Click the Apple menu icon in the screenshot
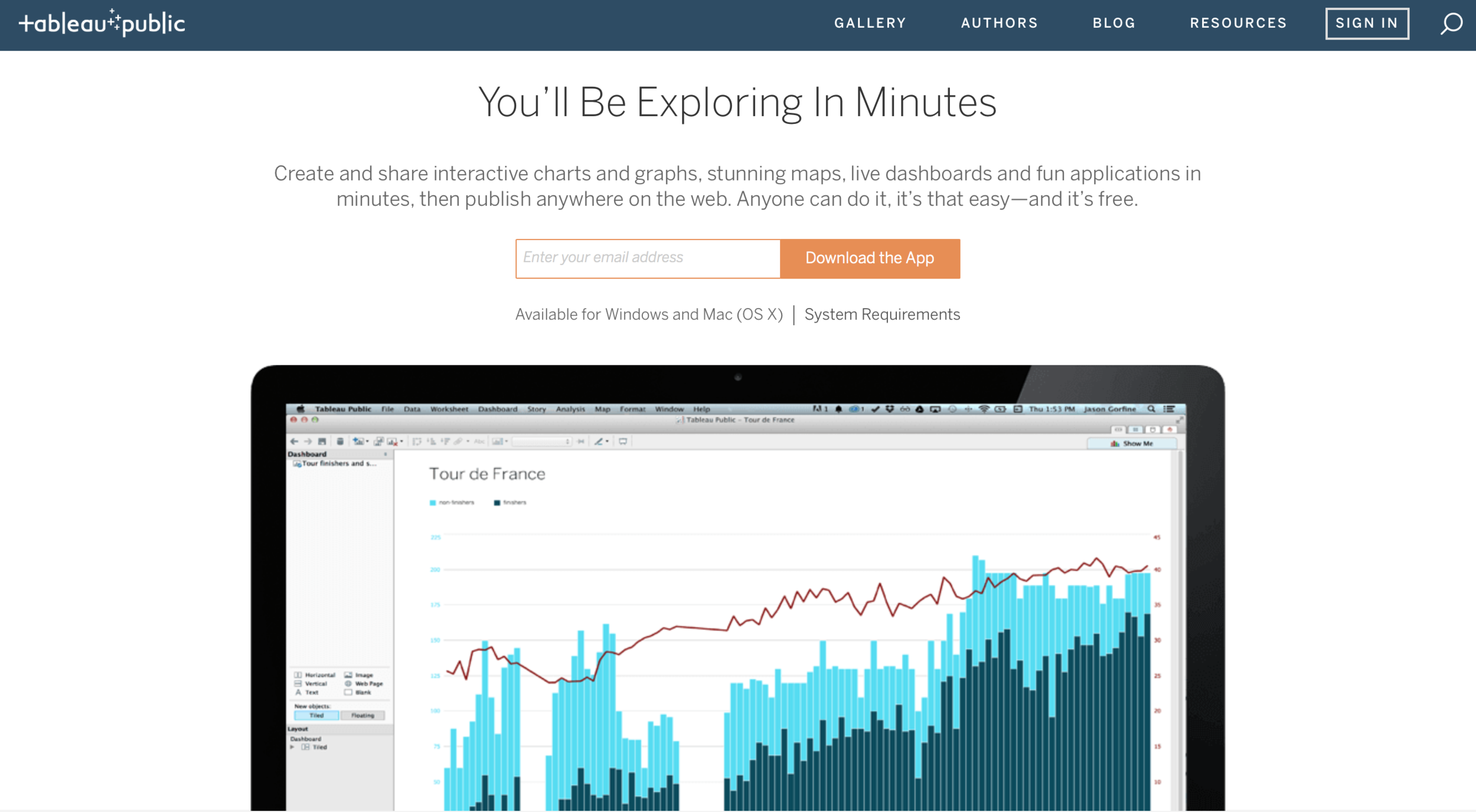 pyautogui.click(x=301, y=409)
